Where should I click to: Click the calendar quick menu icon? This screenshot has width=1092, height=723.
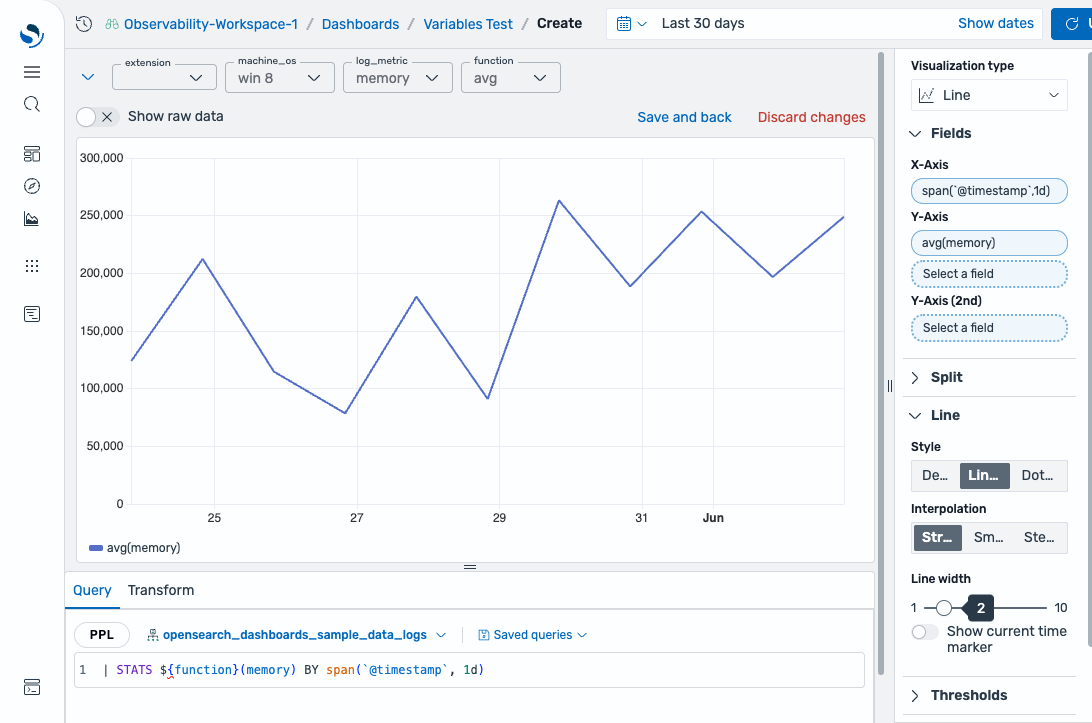tap(632, 24)
